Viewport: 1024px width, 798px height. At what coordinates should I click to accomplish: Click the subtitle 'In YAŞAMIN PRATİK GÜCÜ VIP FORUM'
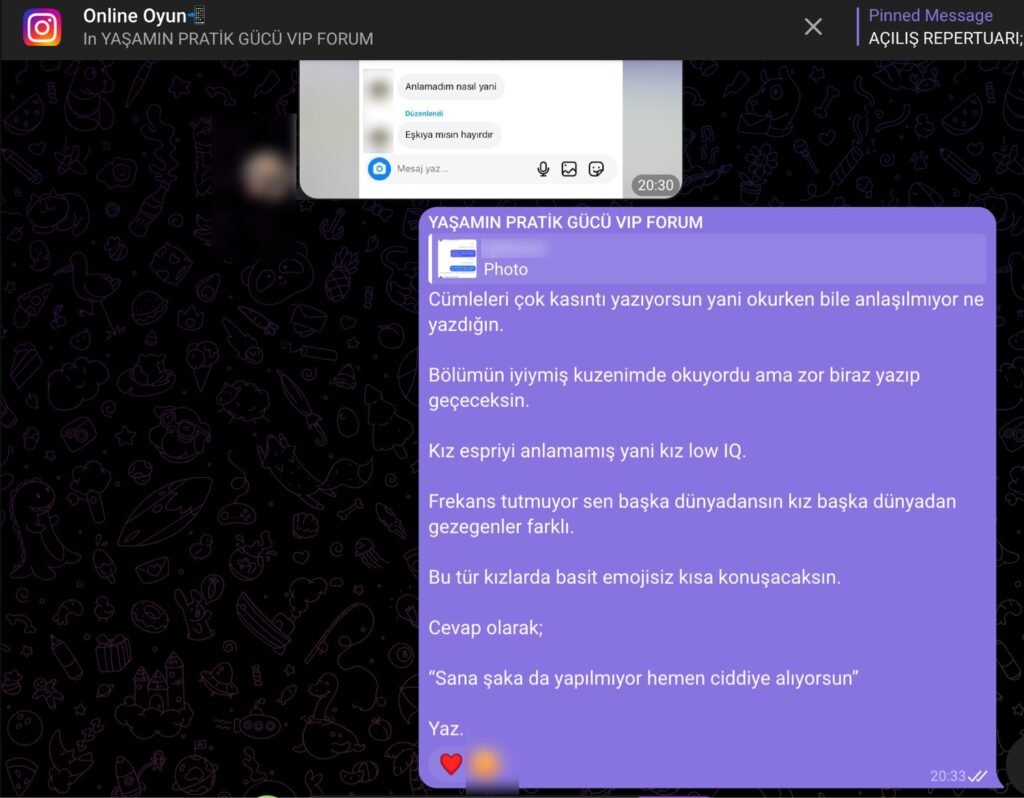[x=228, y=39]
